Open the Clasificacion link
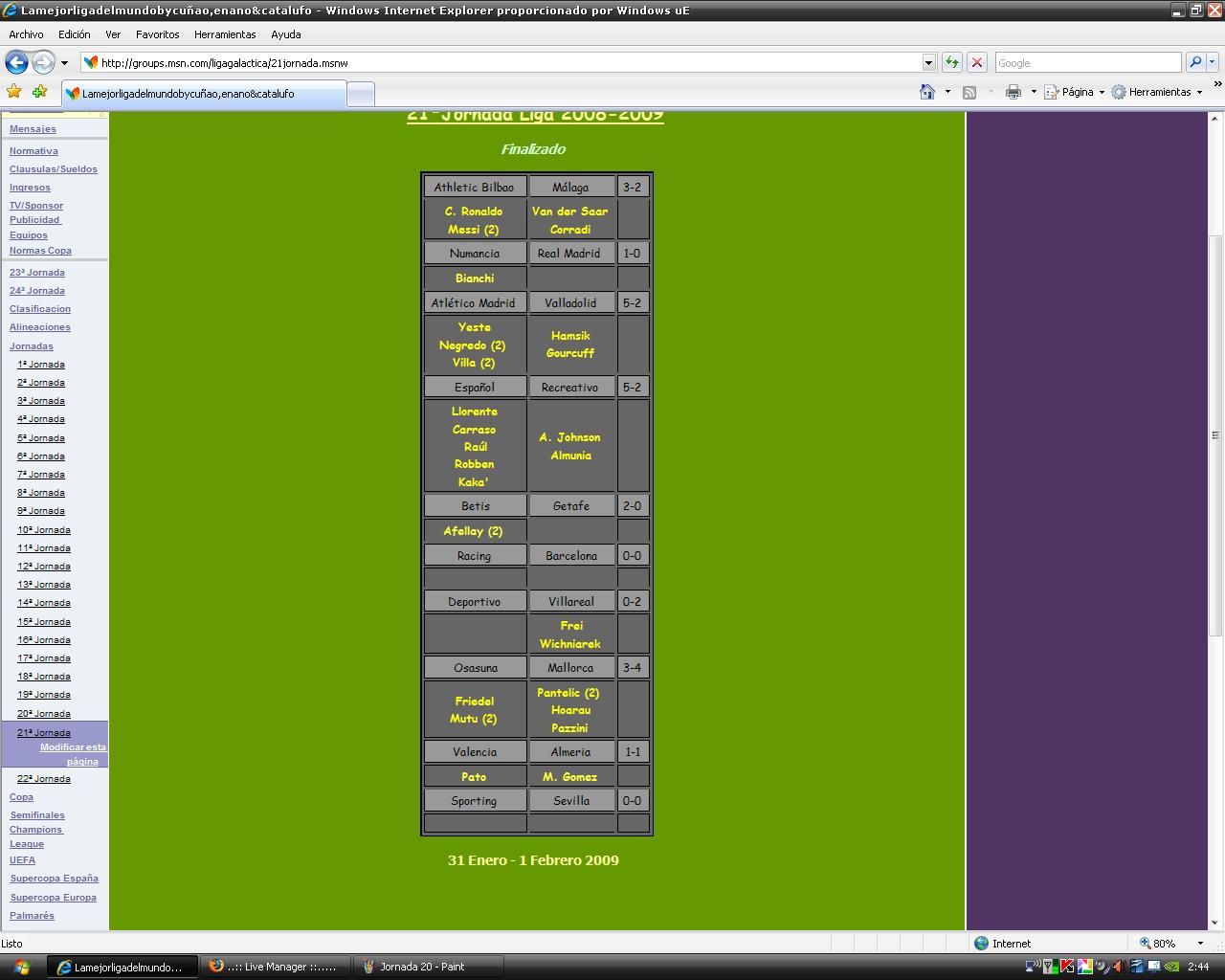Viewport: 1225px width, 980px height. click(x=40, y=309)
